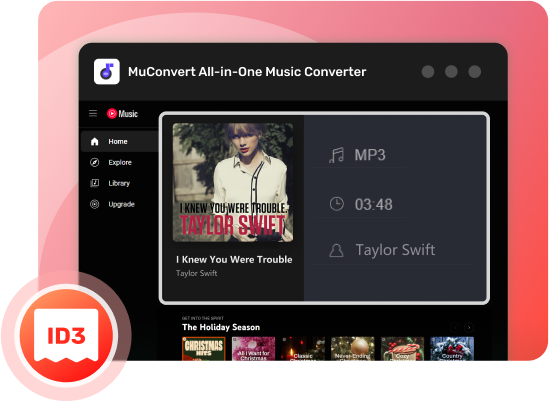This screenshot has width=549, height=402.
Task: Open the Explore menu item
Action: point(120,162)
